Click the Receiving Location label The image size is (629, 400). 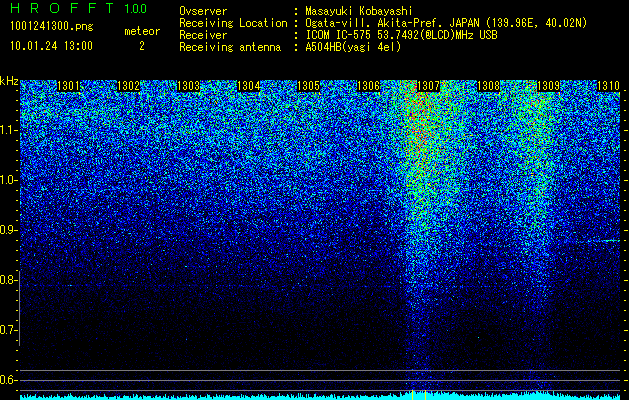pyautogui.click(x=233, y=23)
